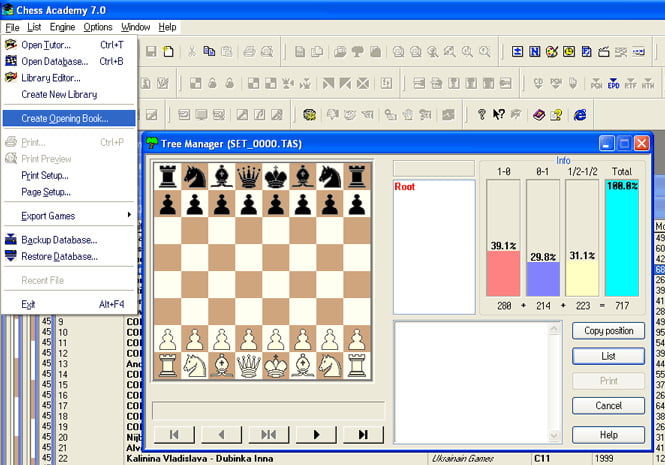The height and width of the screenshot is (465, 665).
Task: Click the empty field above Root list
Action: 434,168
